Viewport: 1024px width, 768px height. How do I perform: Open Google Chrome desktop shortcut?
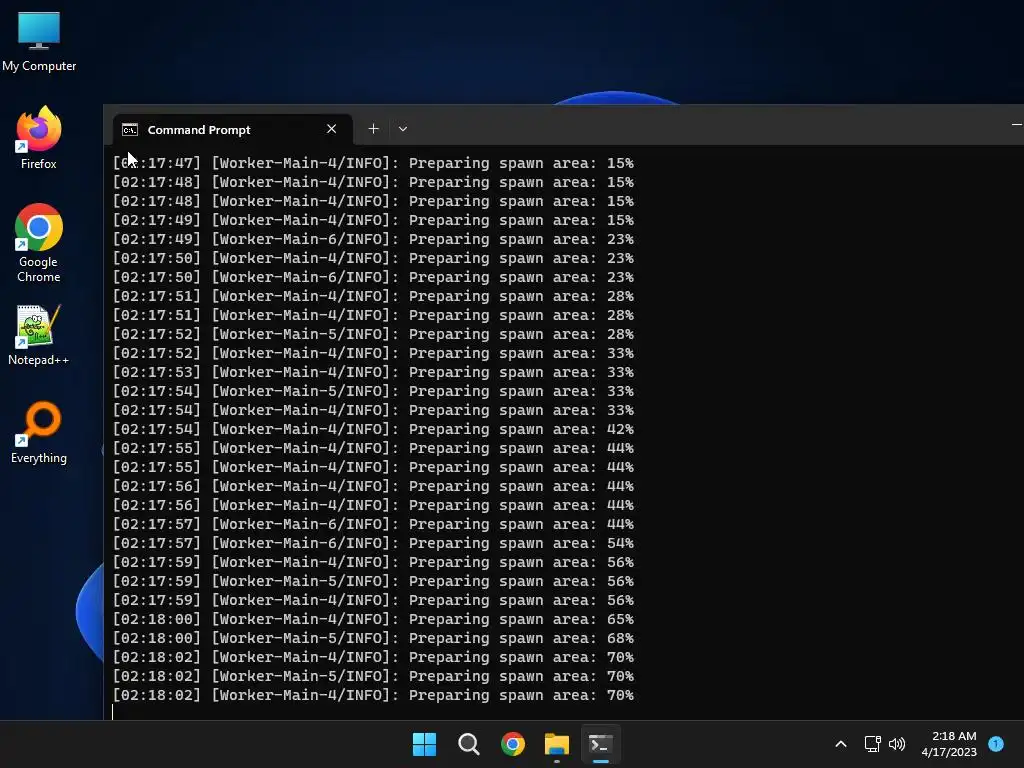[39, 243]
